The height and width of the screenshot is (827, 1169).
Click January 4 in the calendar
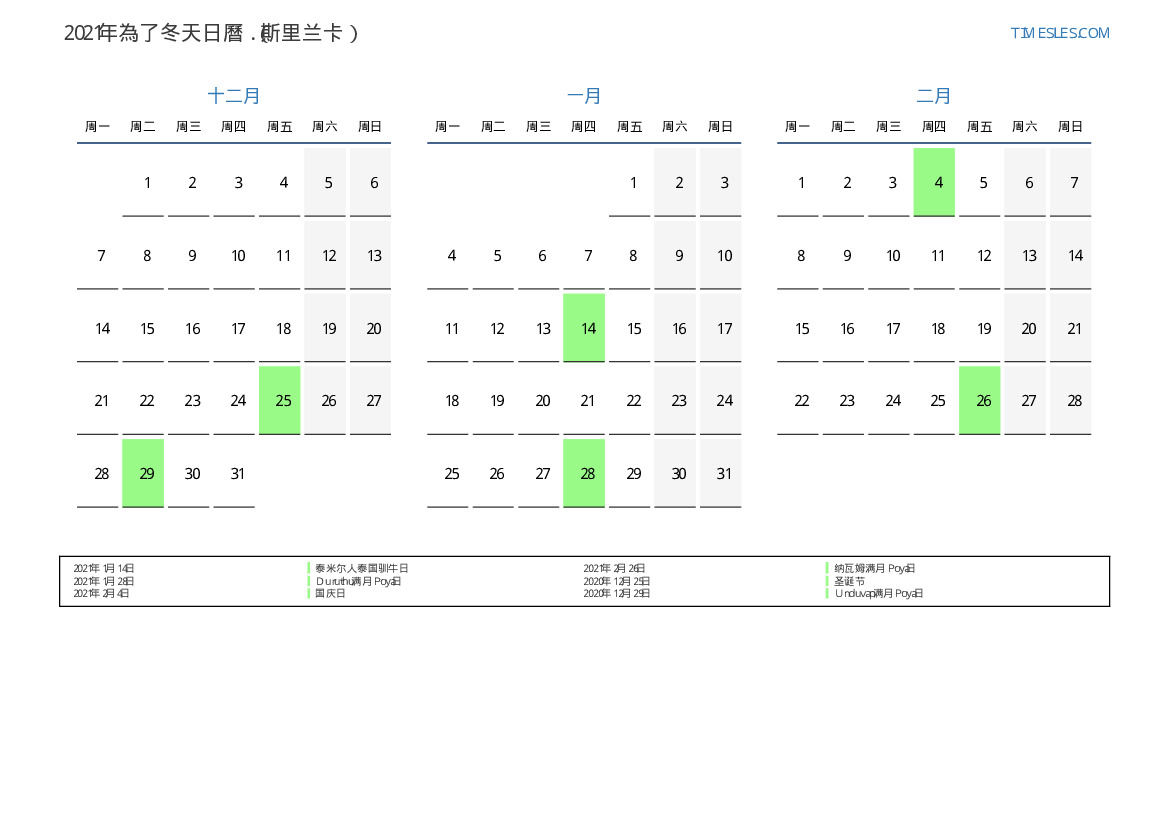pyautogui.click(x=447, y=255)
